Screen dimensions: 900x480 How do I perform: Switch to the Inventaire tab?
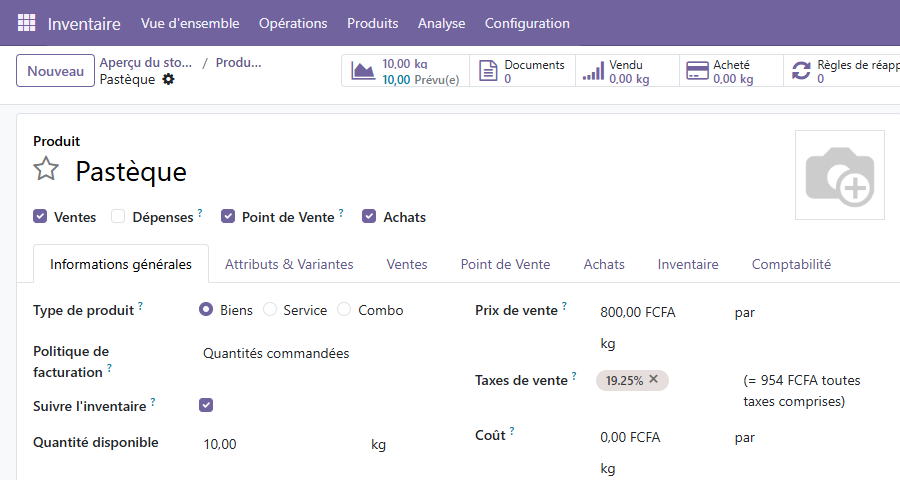tap(688, 264)
